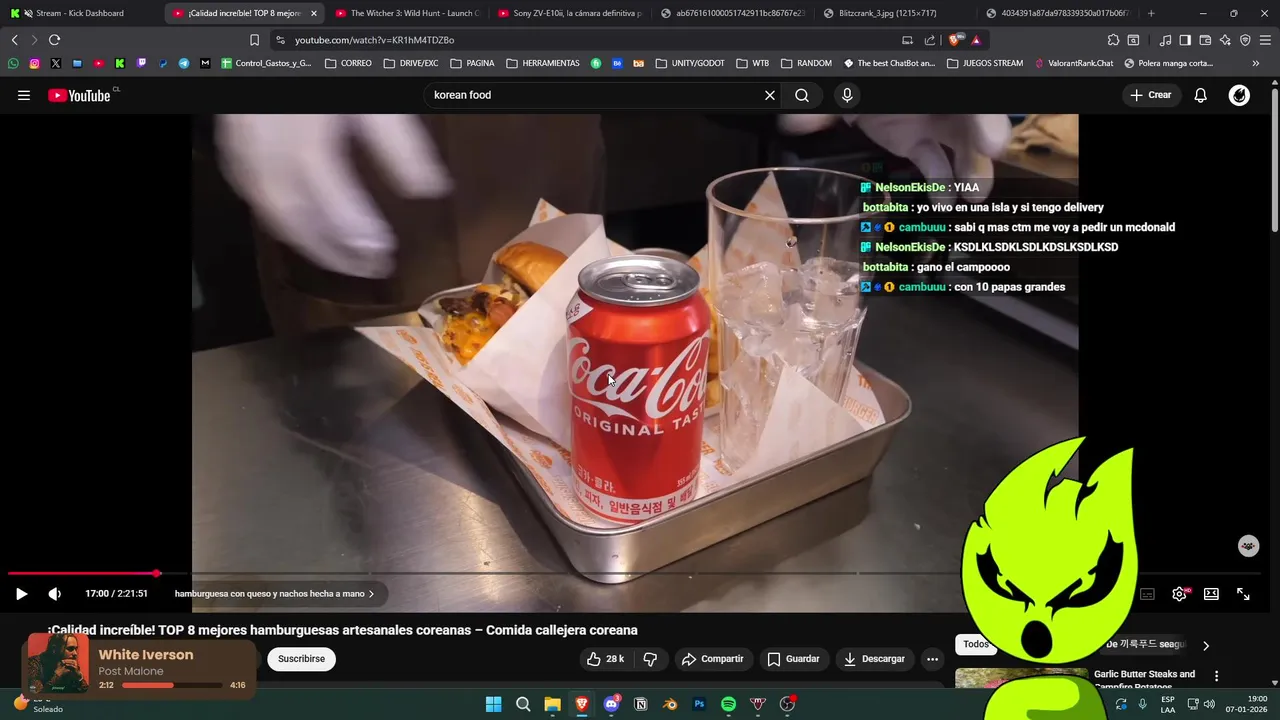This screenshot has height=720, width=1280.
Task: Download the video with Descargar
Action: [x=874, y=659]
